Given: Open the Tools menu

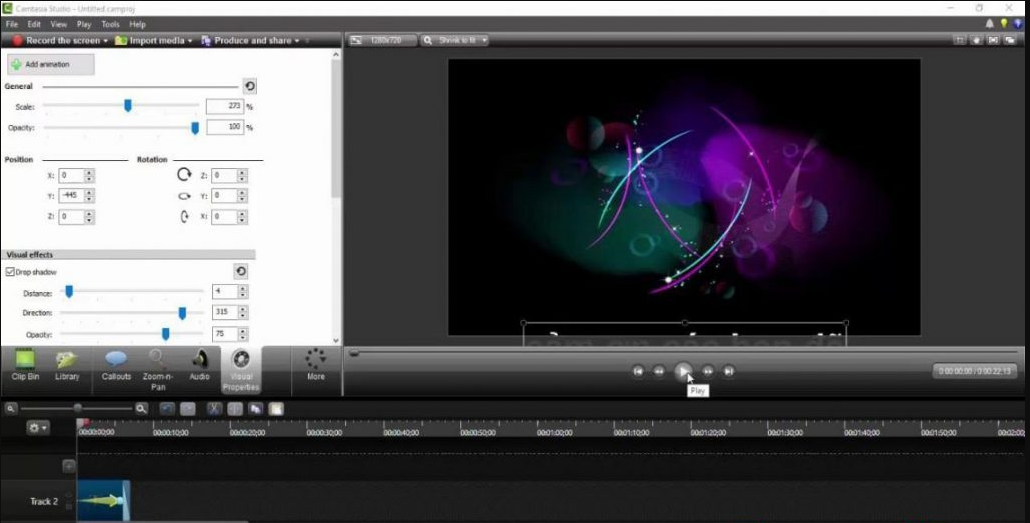Looking at the screenshot, I should pos(110,24).
